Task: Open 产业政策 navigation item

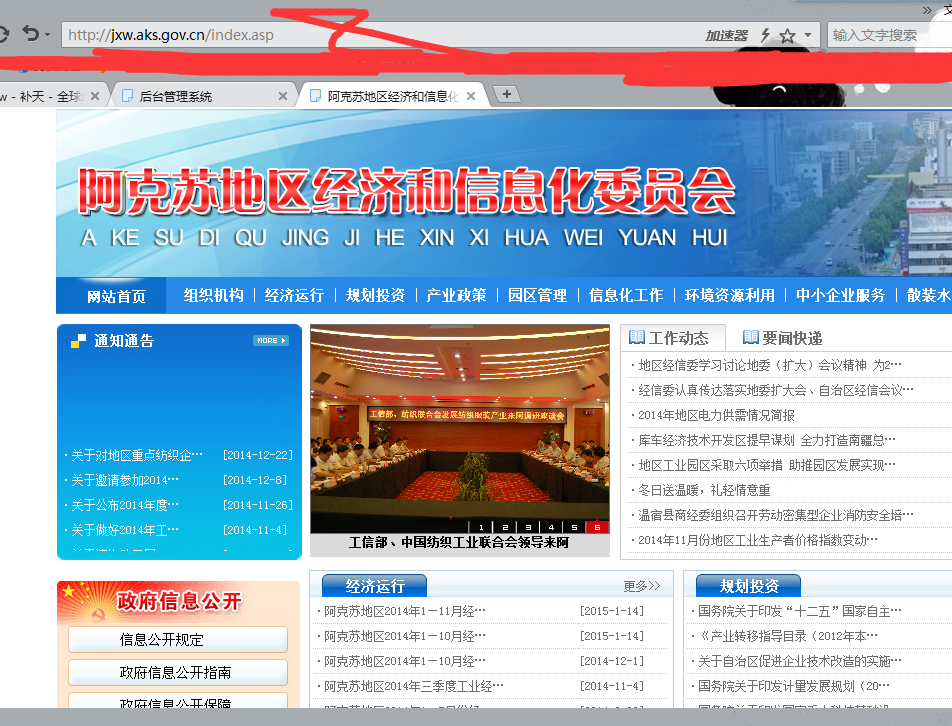Action: click(x=457, y=295)
